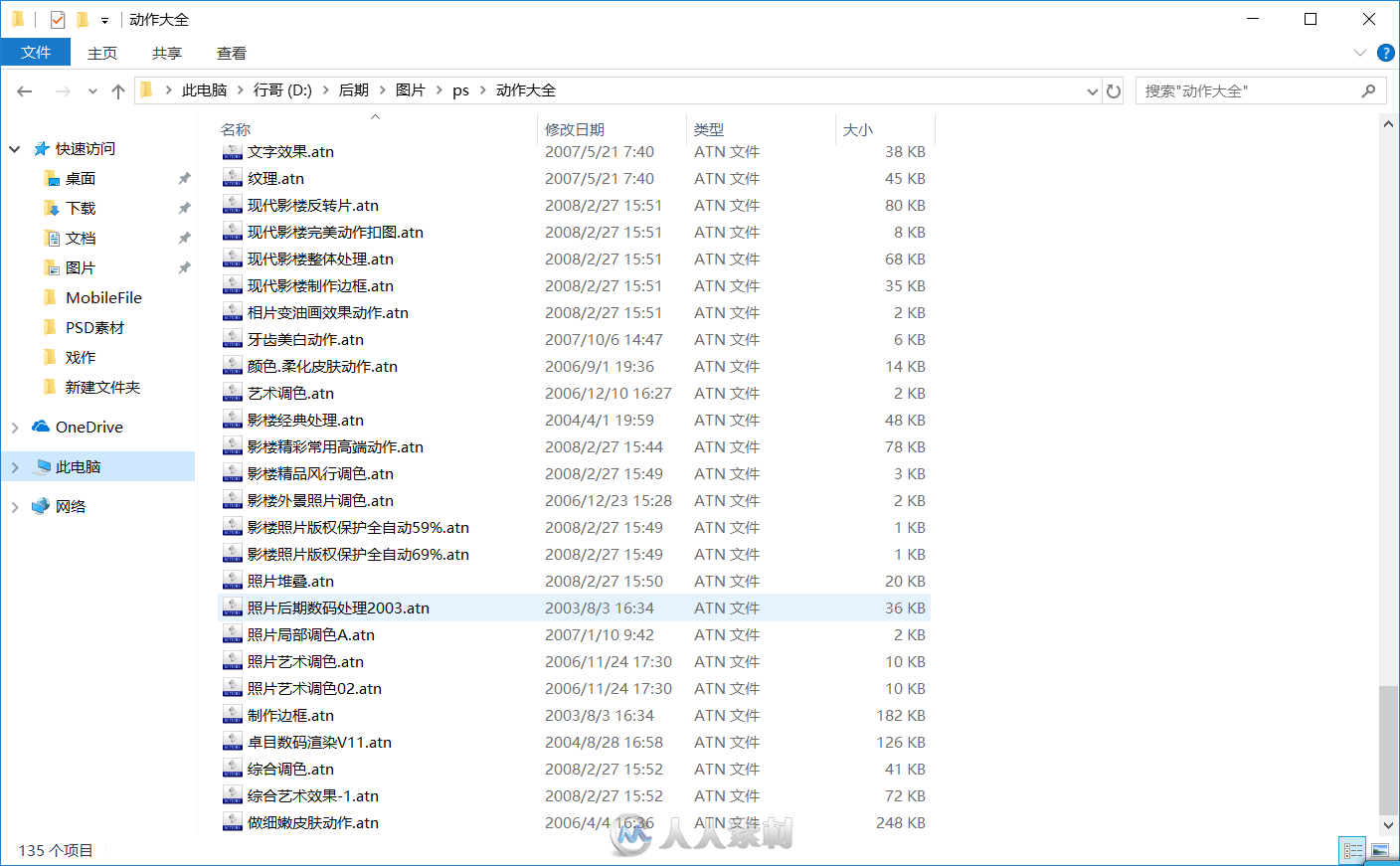
Task: Select file icon of 照片堆叠.atn
Action: (233, 581)
